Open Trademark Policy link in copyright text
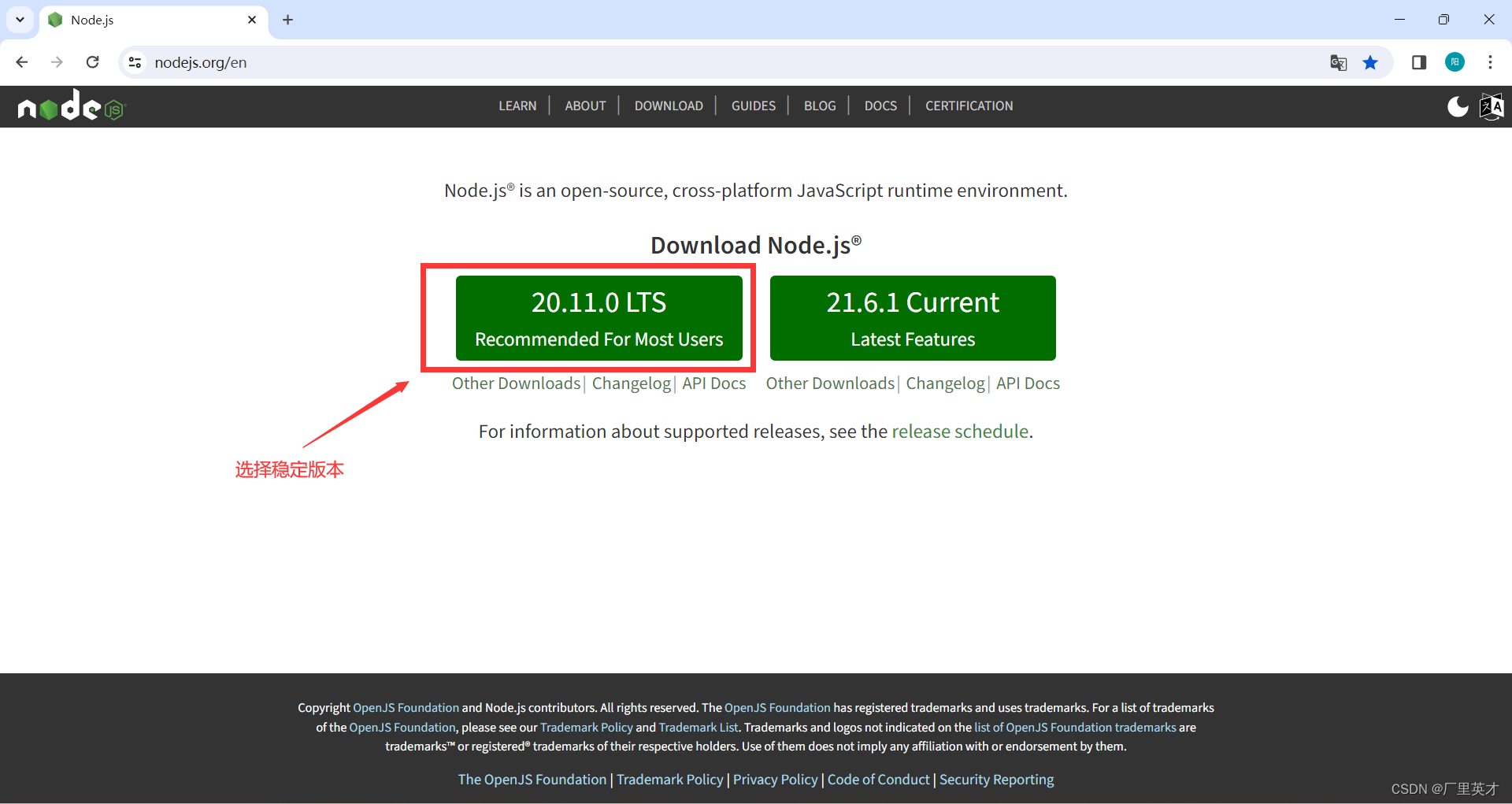 click(587, 728)
